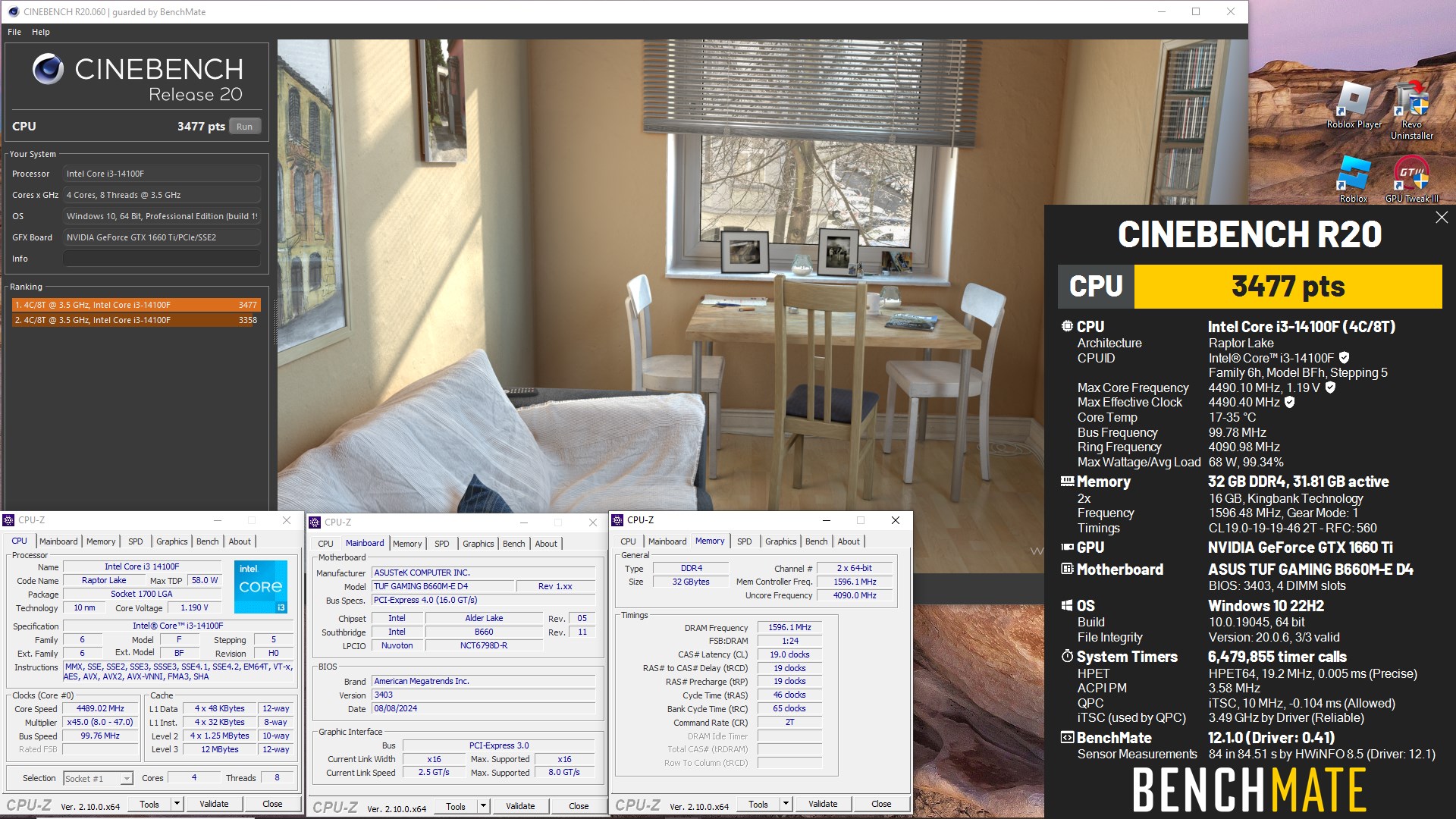Click BenchMate GPU section icon

pos(1067,548)
